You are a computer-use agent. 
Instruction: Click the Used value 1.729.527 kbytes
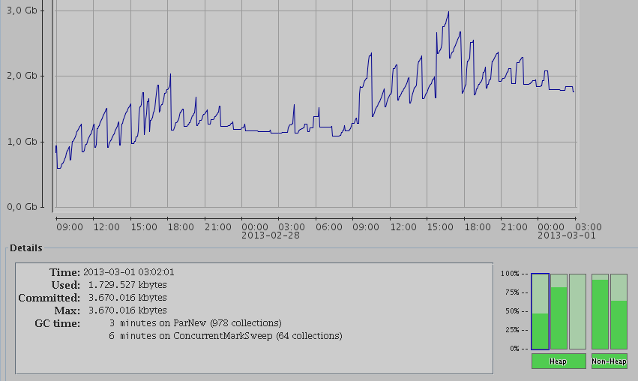coord(127,285)
